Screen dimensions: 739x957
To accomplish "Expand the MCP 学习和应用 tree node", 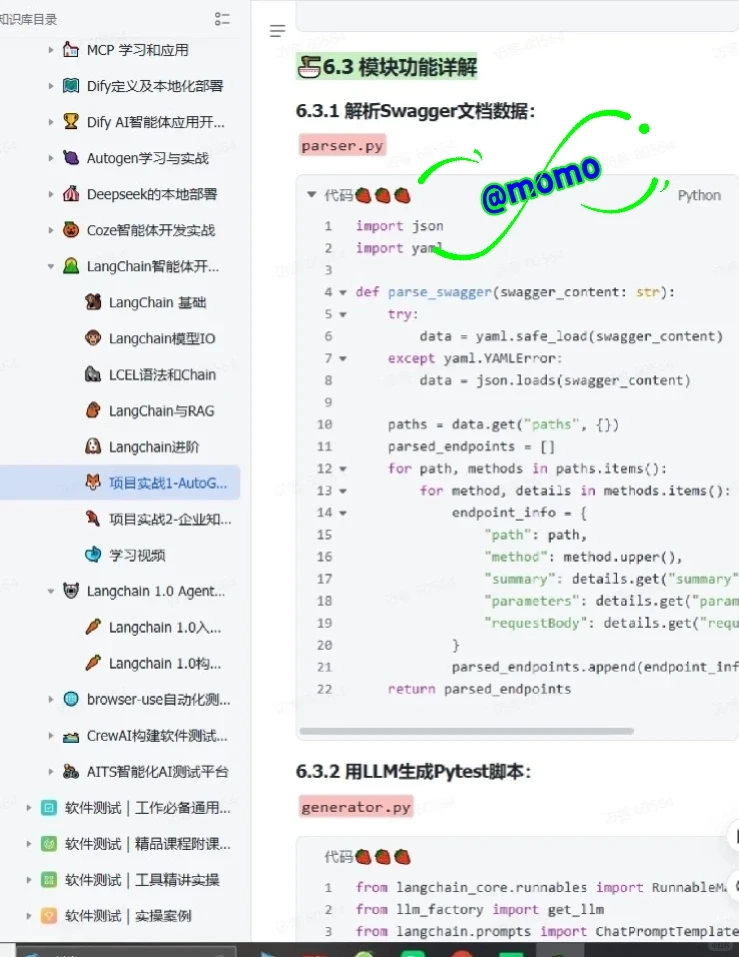I will coord(51,50).
